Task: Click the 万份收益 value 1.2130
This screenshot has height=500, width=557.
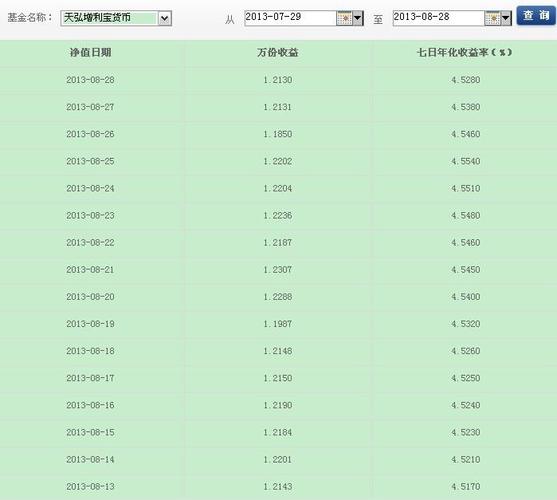Action: (278, 80)
